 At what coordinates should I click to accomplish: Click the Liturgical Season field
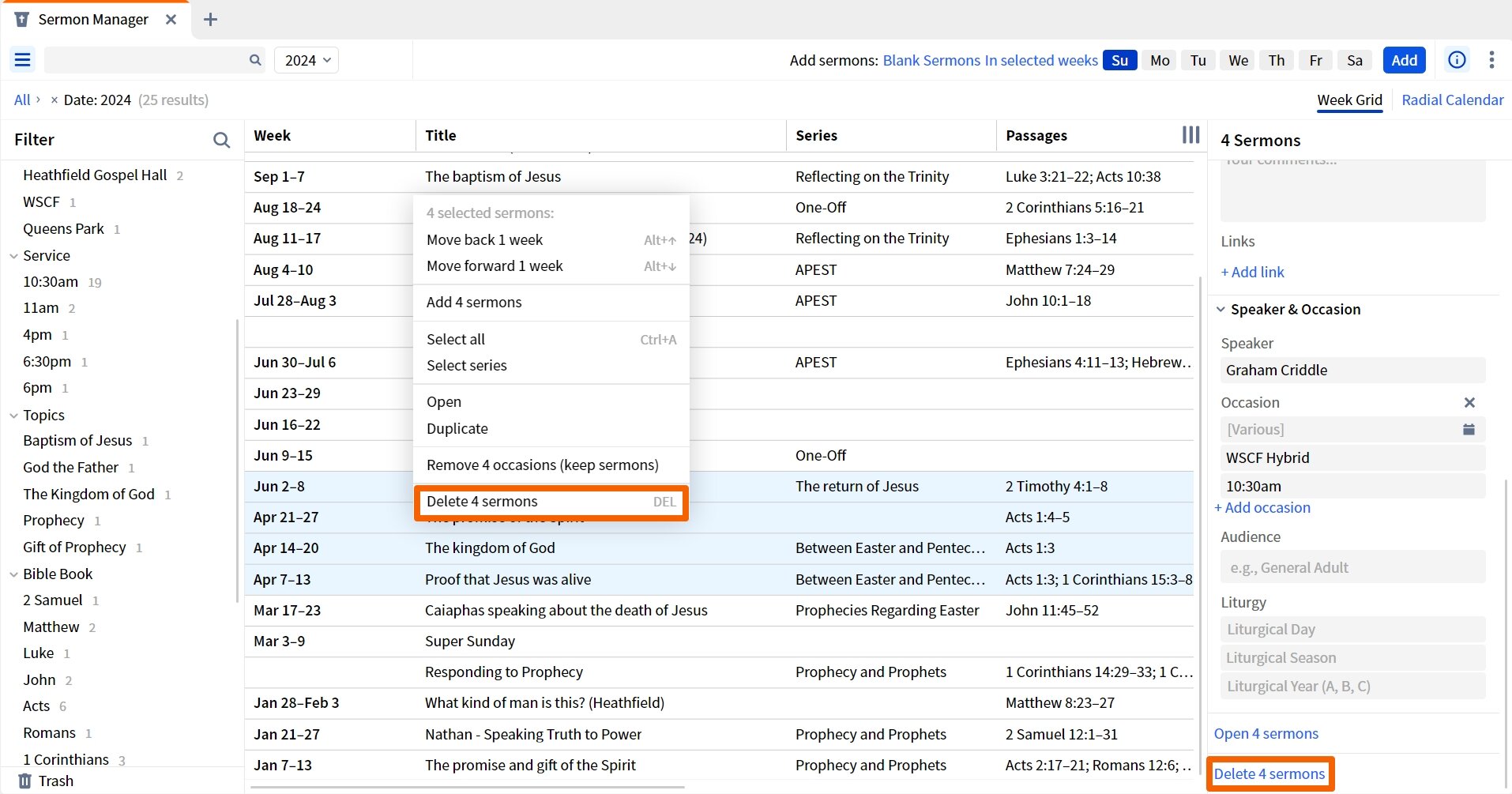tap(1352, 658)
